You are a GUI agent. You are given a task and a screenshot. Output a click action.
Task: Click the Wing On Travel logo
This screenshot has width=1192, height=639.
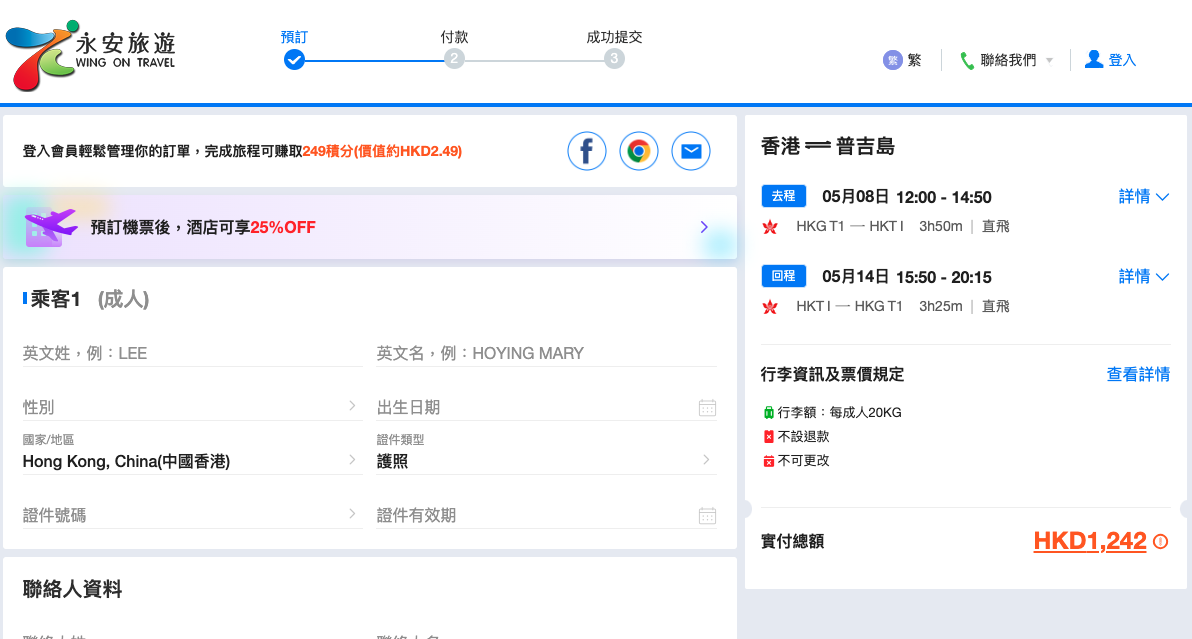90,54
